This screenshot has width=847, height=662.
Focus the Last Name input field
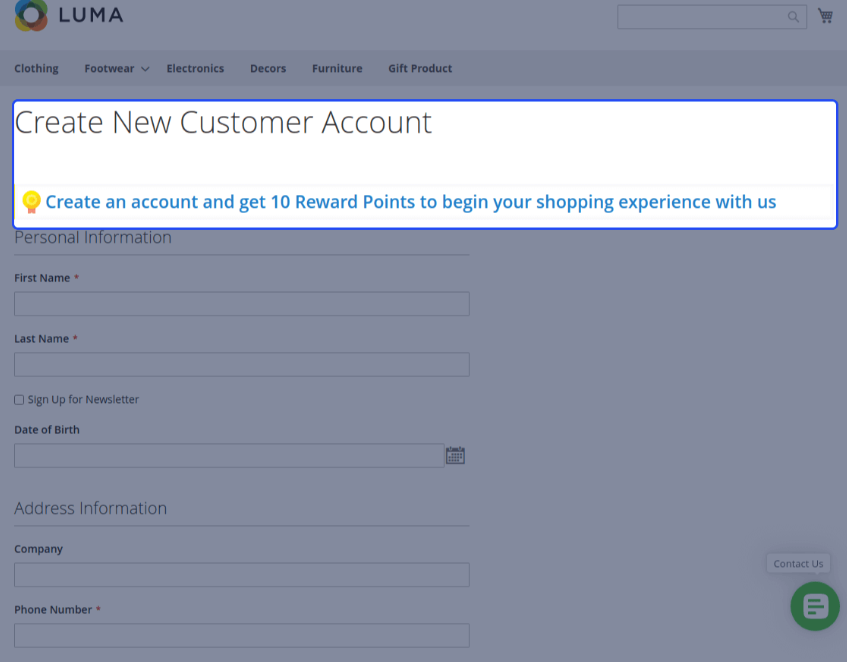pyautogui.click(x=242, y=364)
